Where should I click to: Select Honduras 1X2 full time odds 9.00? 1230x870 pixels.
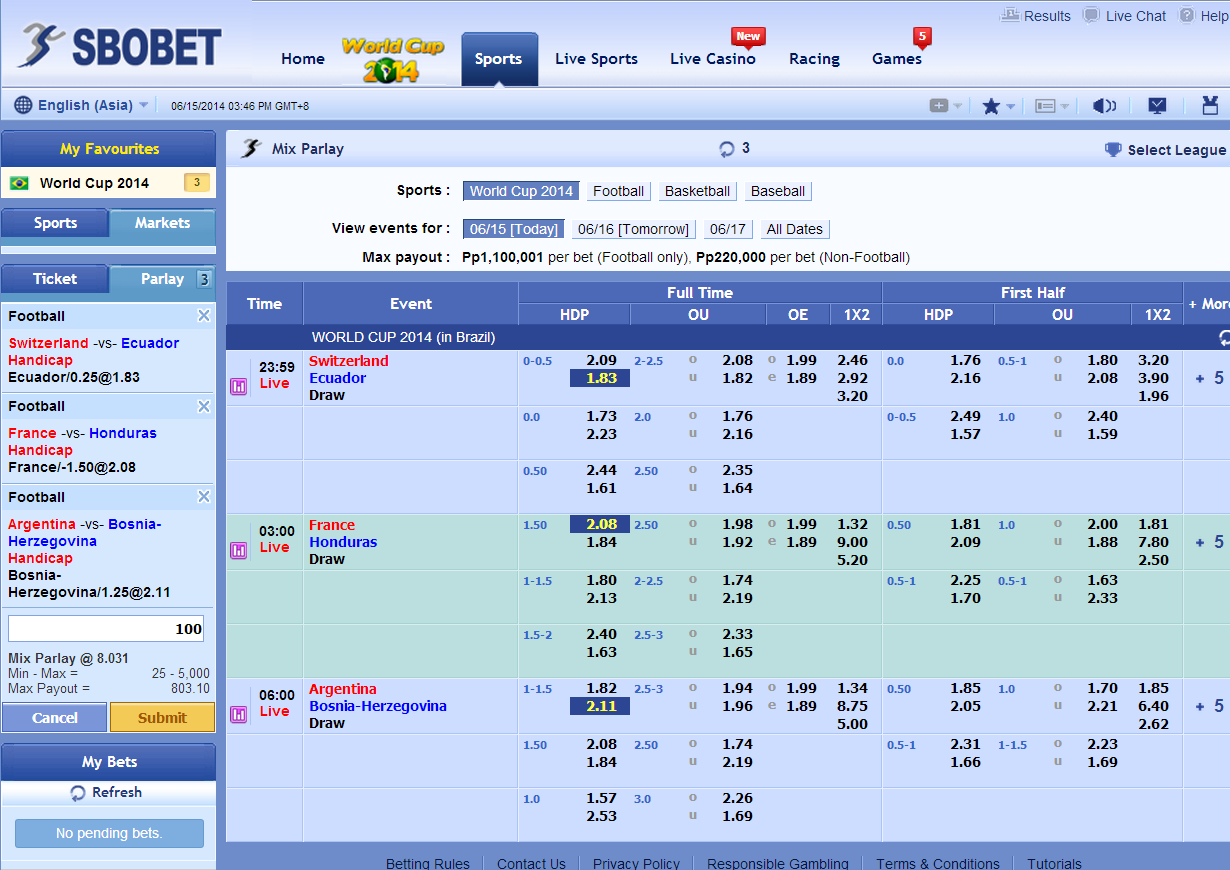click(853, 542)
